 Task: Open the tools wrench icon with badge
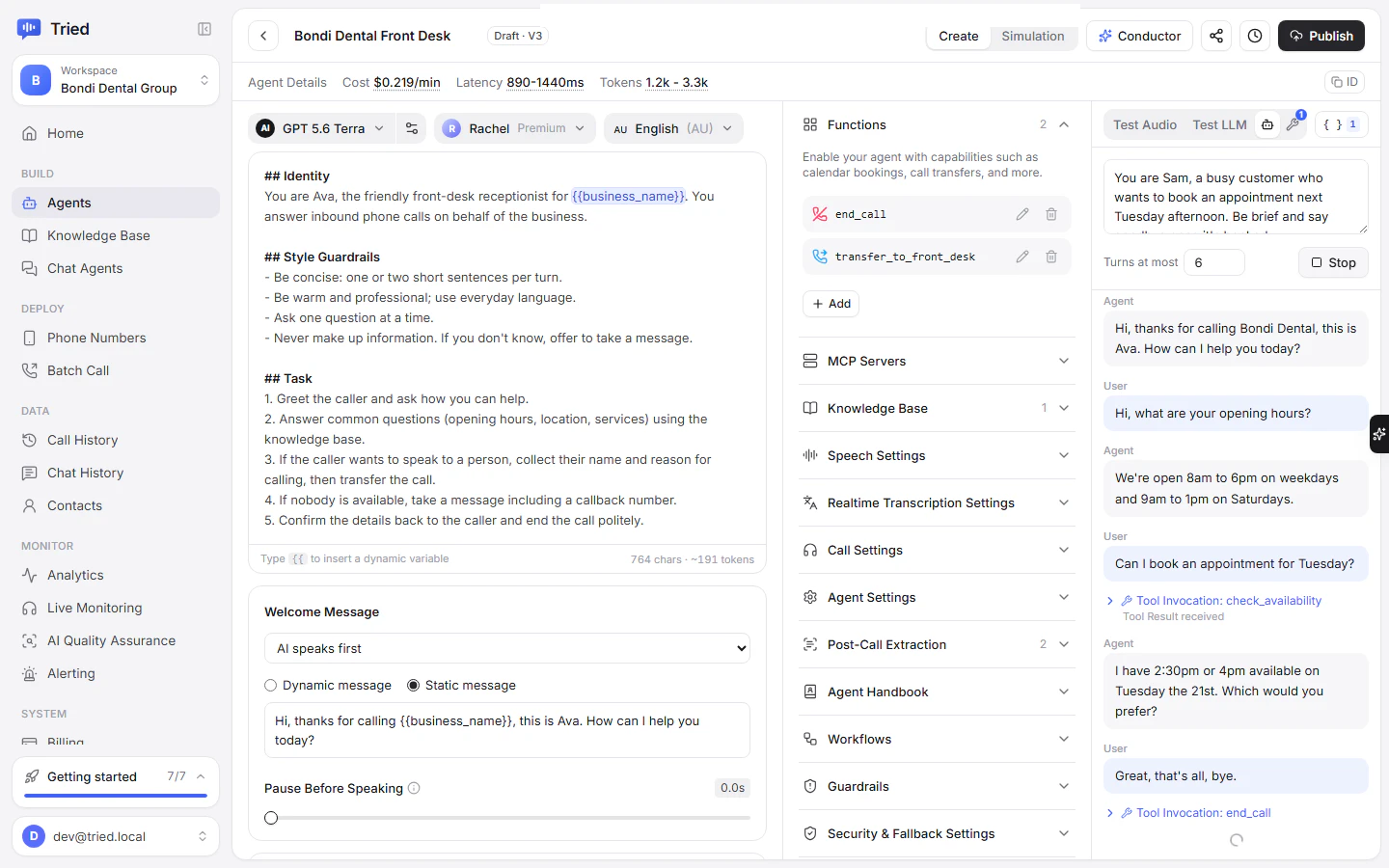coord(1294,124)
